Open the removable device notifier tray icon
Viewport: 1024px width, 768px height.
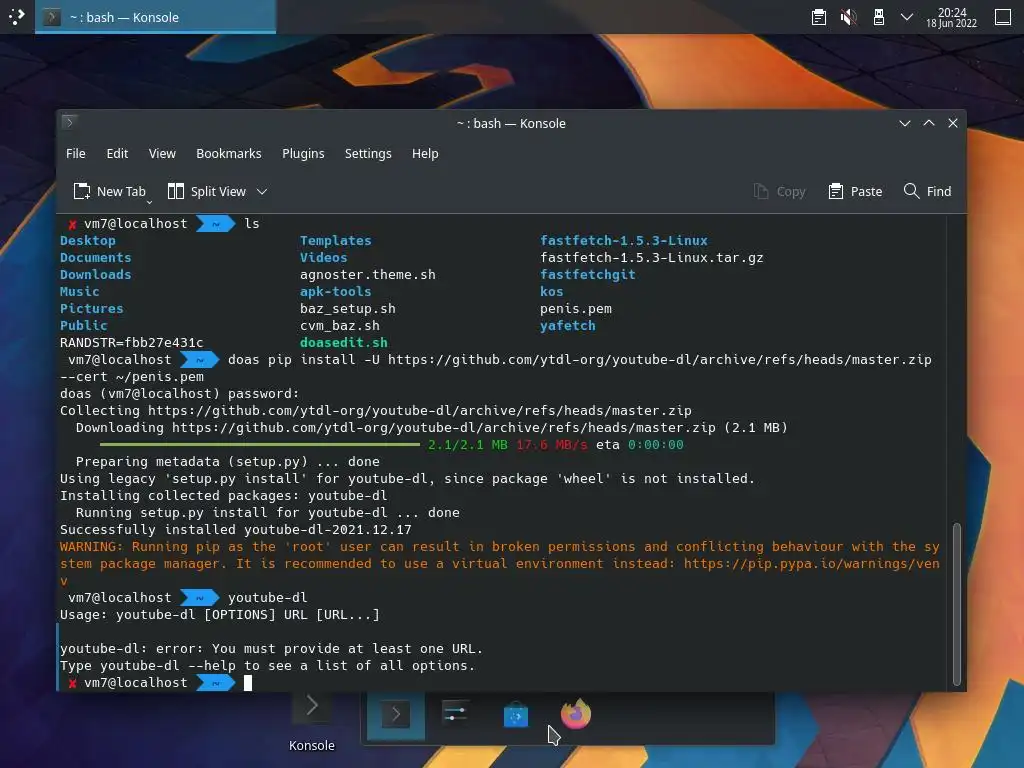click(878, 17)
